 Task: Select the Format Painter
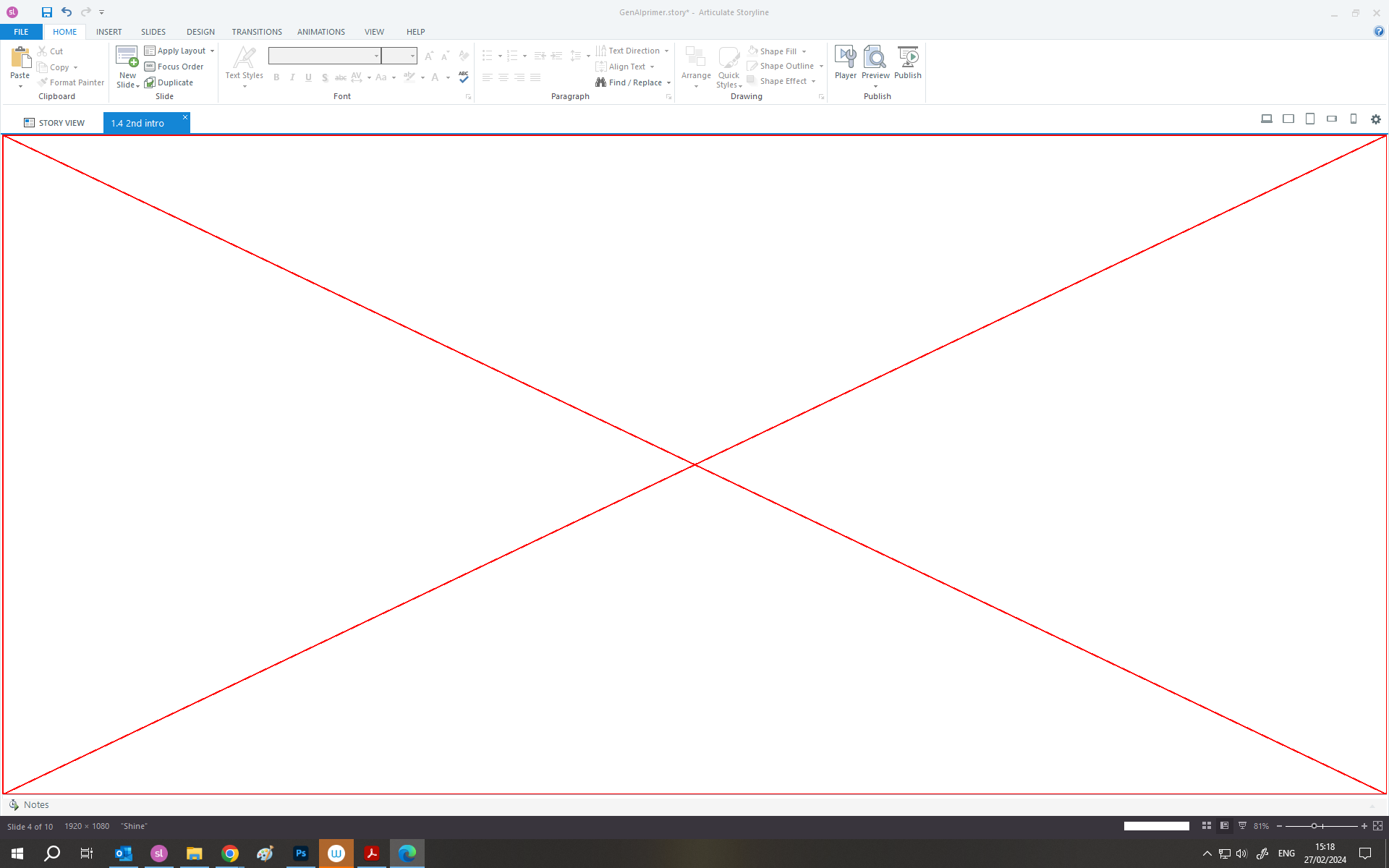click(70, 82)
